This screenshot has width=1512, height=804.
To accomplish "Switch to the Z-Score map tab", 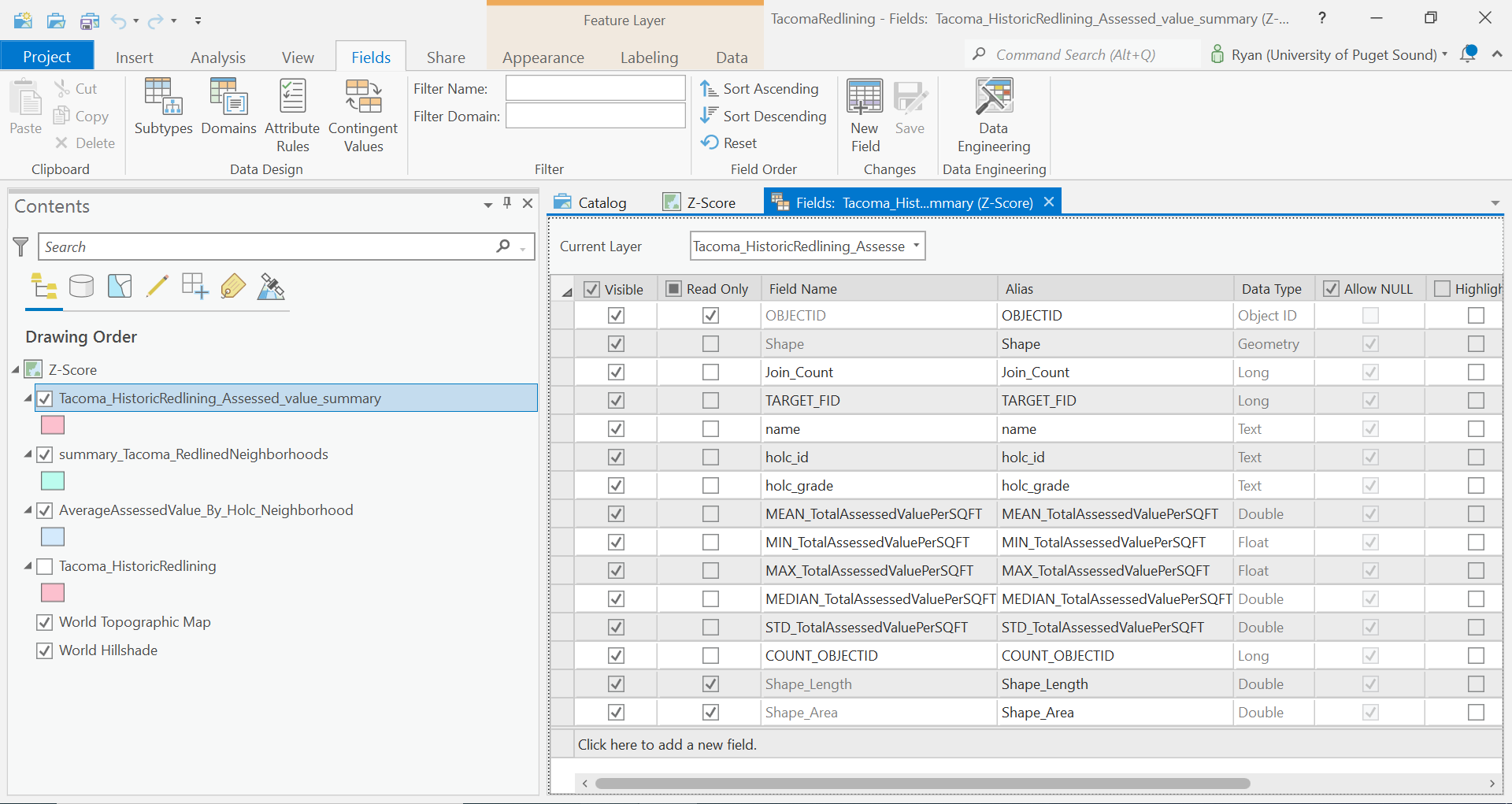I will click(x=699, y=202).
